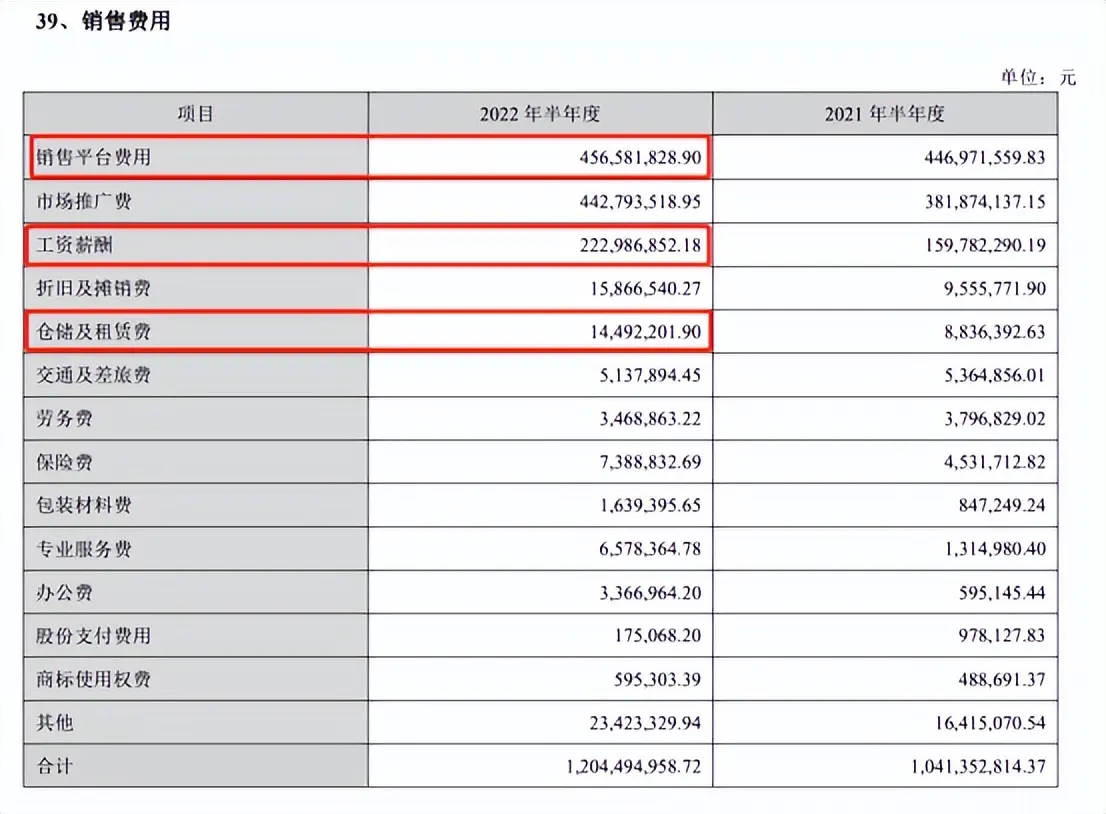Click the 销售费用 section heading
Image resolution: width=1106 pixels, height=814 pixels.
103,20
